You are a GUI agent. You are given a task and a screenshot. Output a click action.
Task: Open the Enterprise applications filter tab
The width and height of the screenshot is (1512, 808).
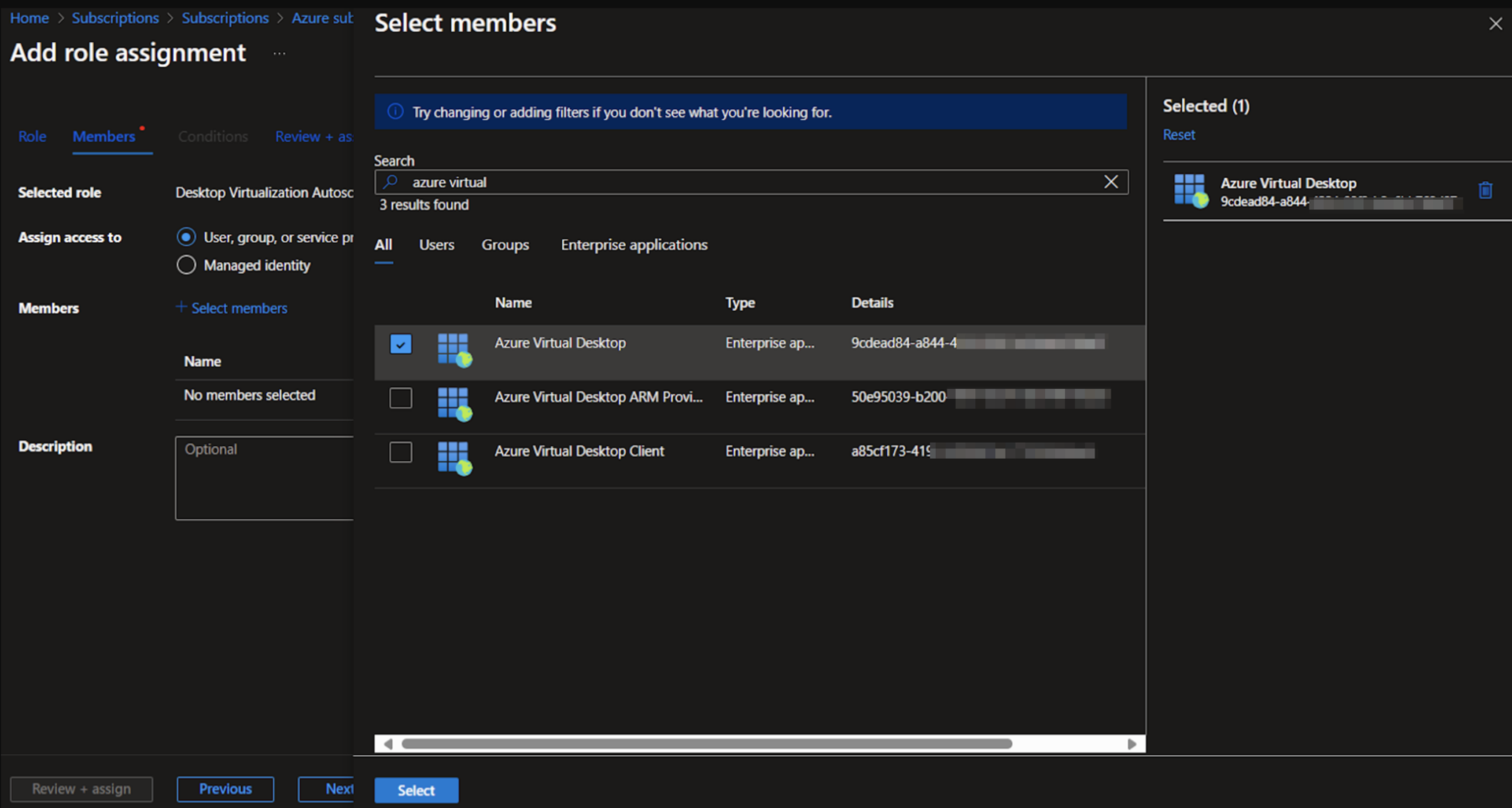[x=633, y=244]
